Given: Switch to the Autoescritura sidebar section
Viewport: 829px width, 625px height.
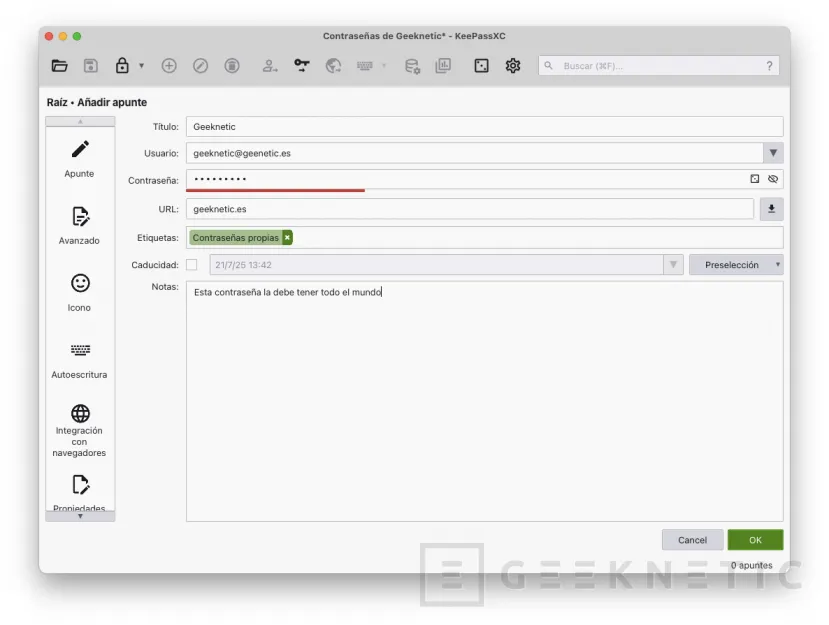Looking at the screenshot, I should click(x=79, y=360).
